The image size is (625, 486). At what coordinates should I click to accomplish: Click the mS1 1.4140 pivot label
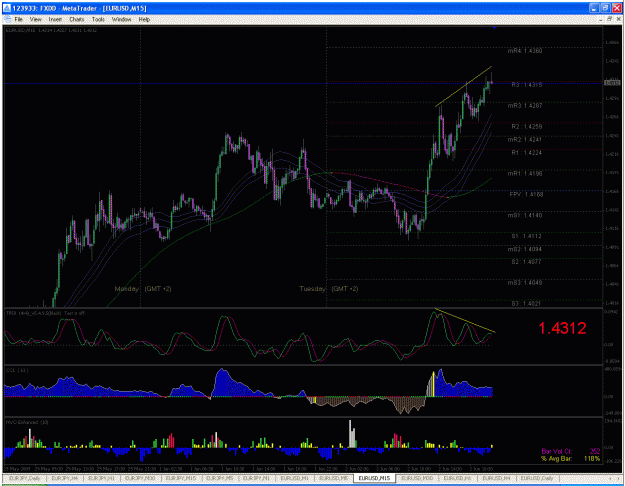tap(525, 215)
